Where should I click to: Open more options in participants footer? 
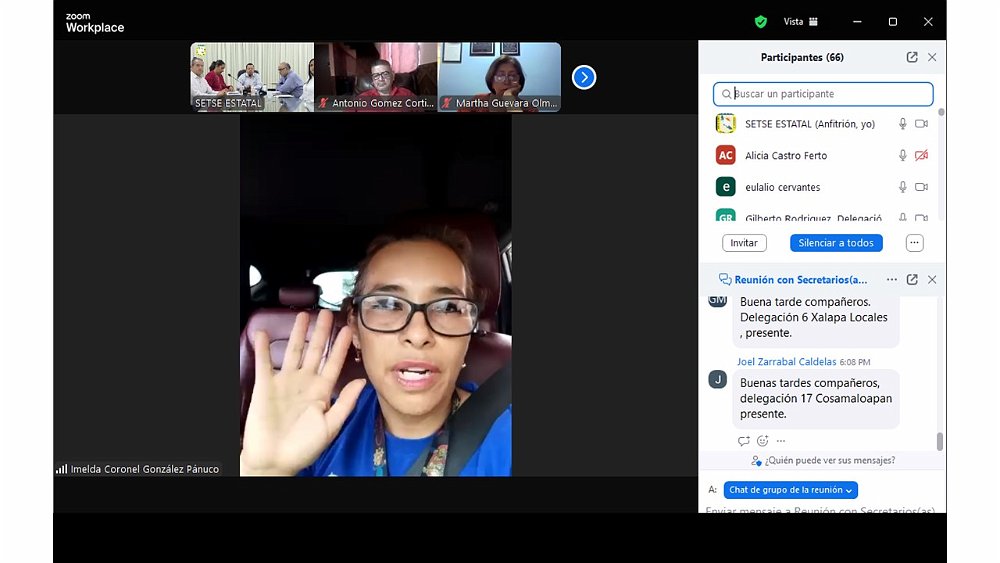(x=914, y=243)
